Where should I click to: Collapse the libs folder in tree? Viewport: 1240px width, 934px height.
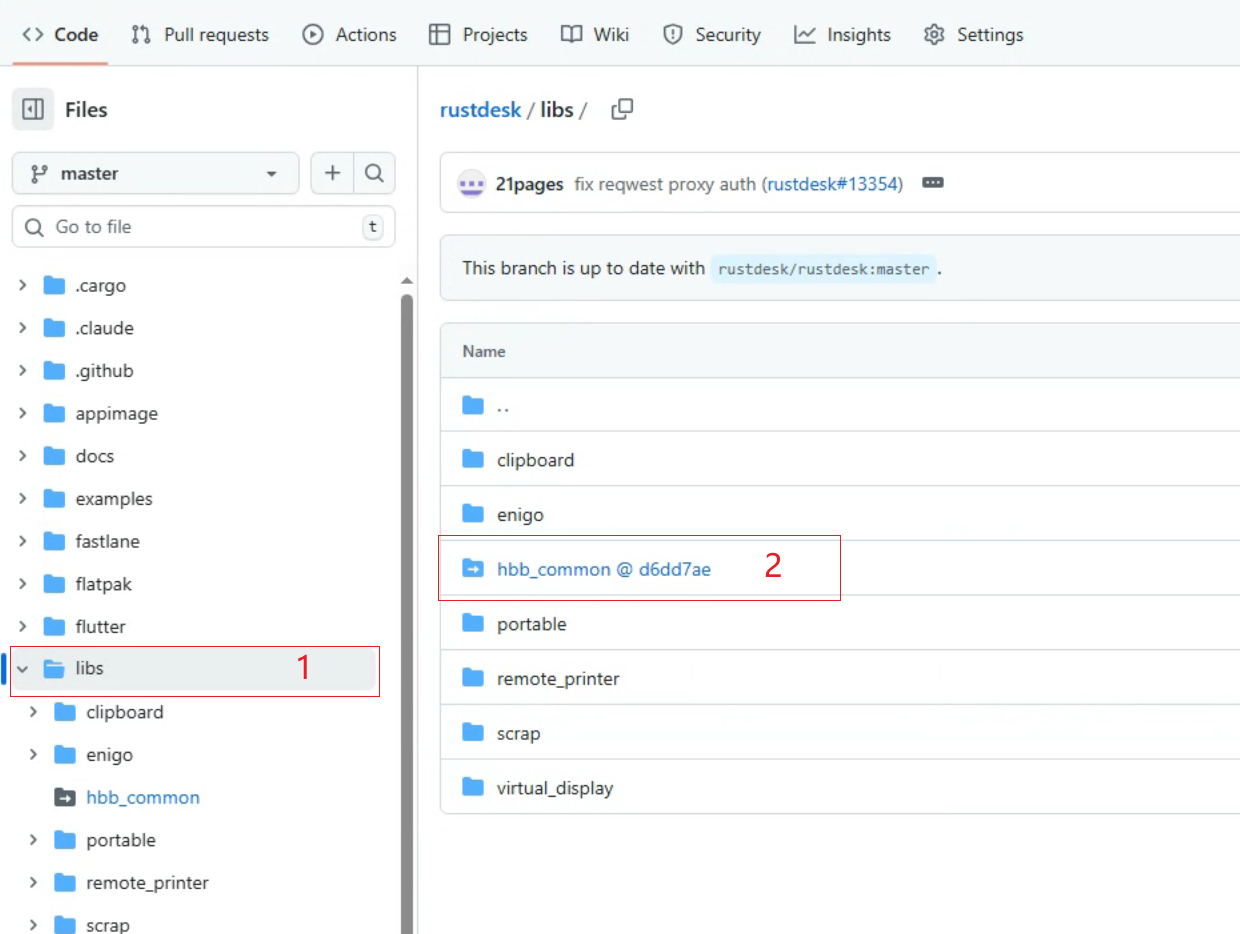click(23, 669)
